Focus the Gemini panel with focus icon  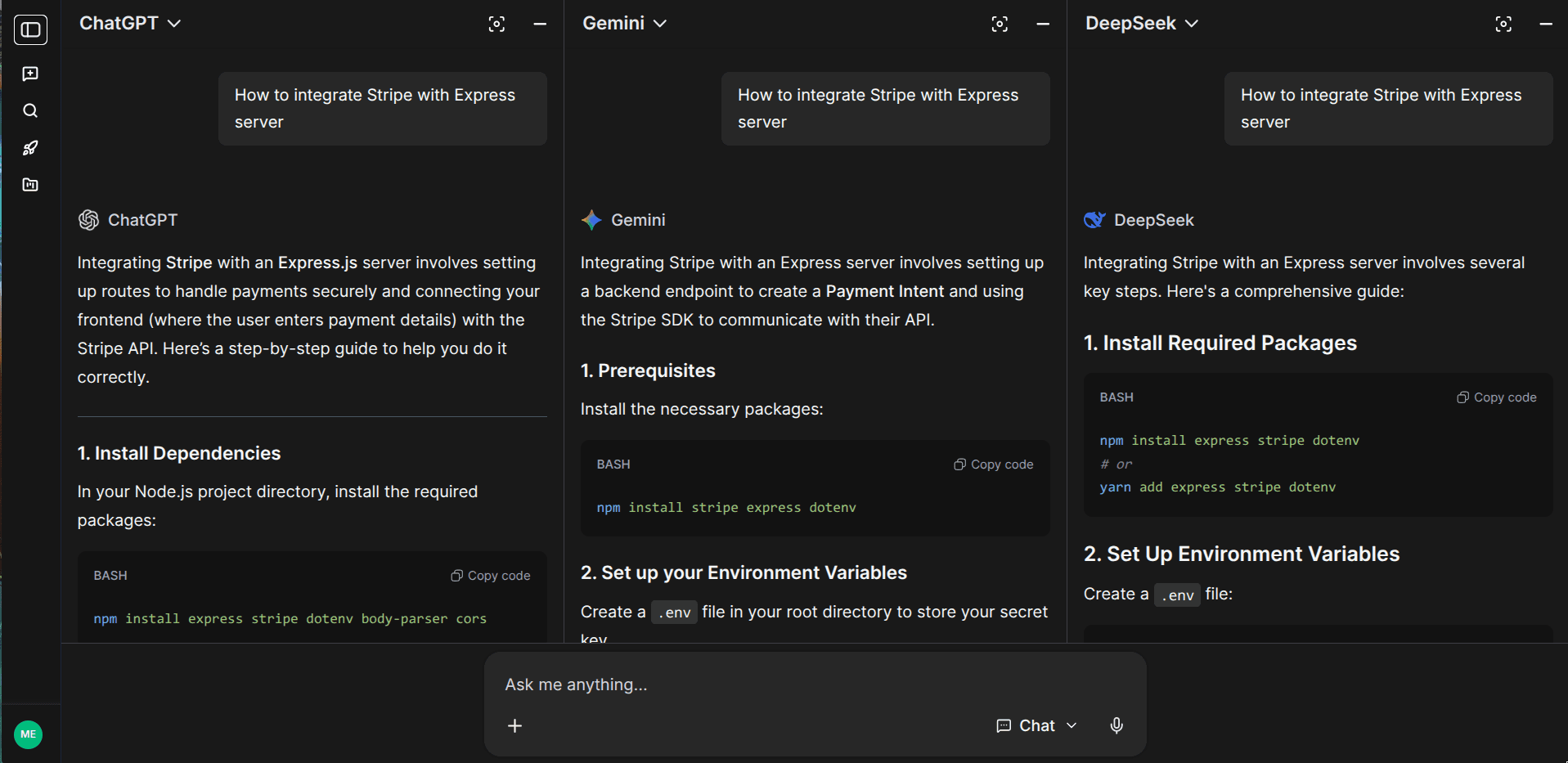pos(1000,25)
